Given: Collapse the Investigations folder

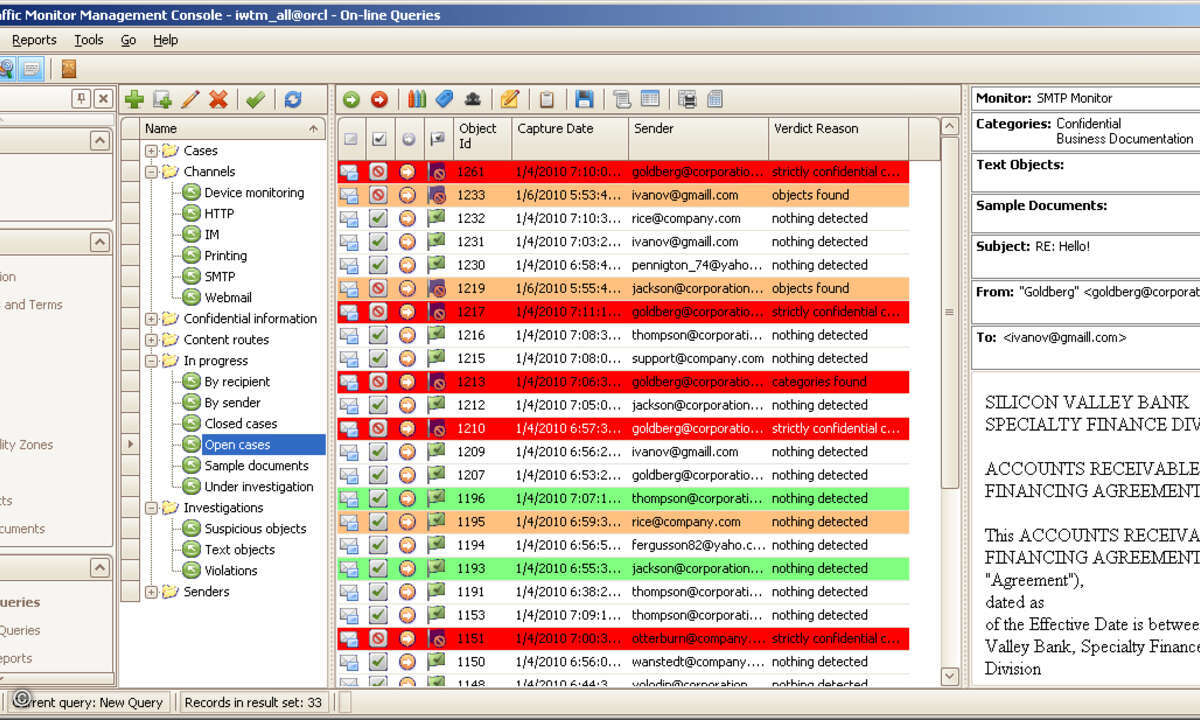Looking at the screenshot, I should 151,508.
